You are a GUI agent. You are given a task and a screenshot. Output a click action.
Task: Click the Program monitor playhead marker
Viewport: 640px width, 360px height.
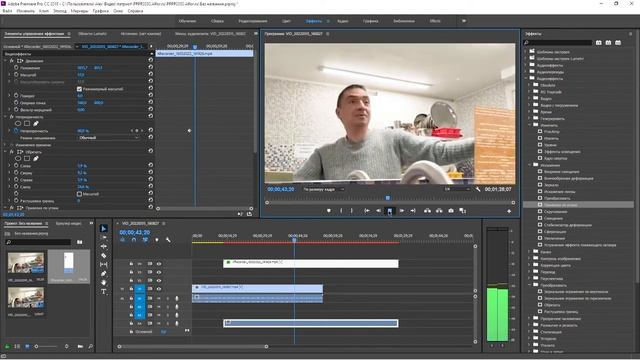tap(388, 198)
